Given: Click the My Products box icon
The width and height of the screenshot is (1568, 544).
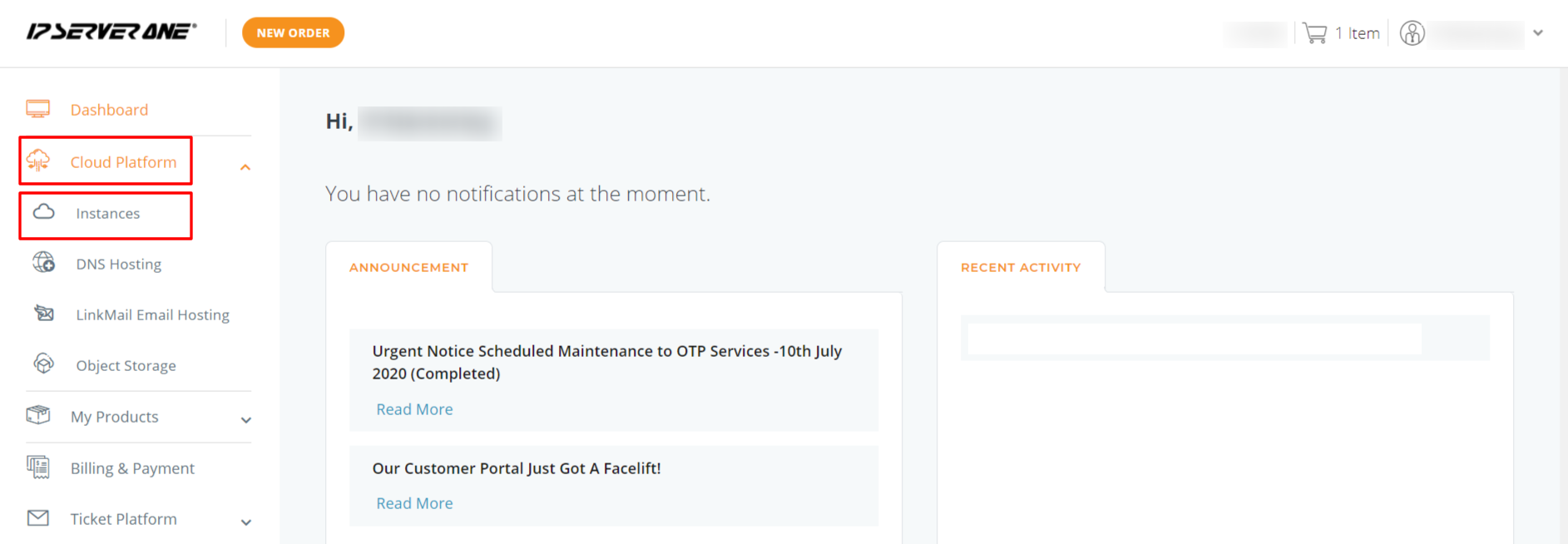Looking at the screenshot, I should [38, 415].
